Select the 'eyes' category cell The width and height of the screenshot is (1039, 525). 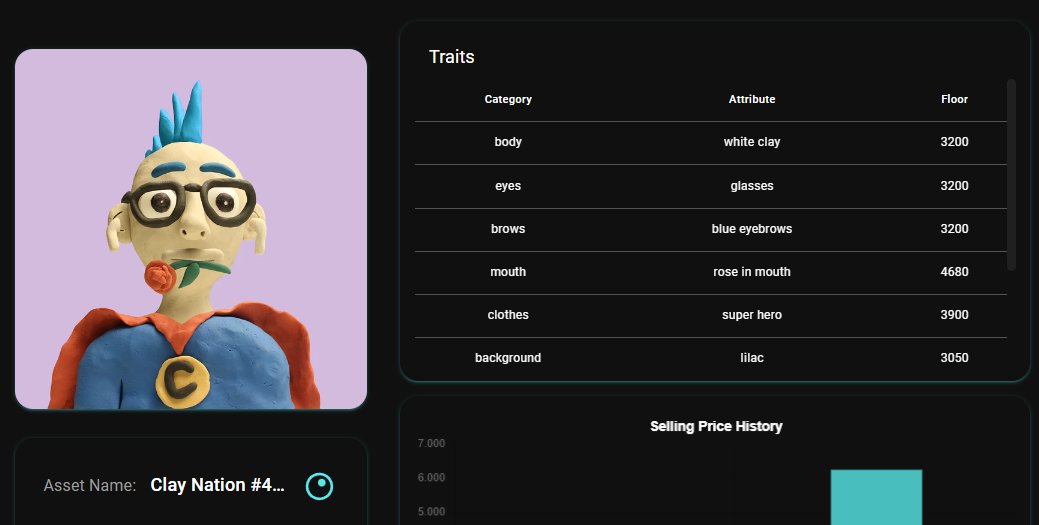[x=508, y=186]
